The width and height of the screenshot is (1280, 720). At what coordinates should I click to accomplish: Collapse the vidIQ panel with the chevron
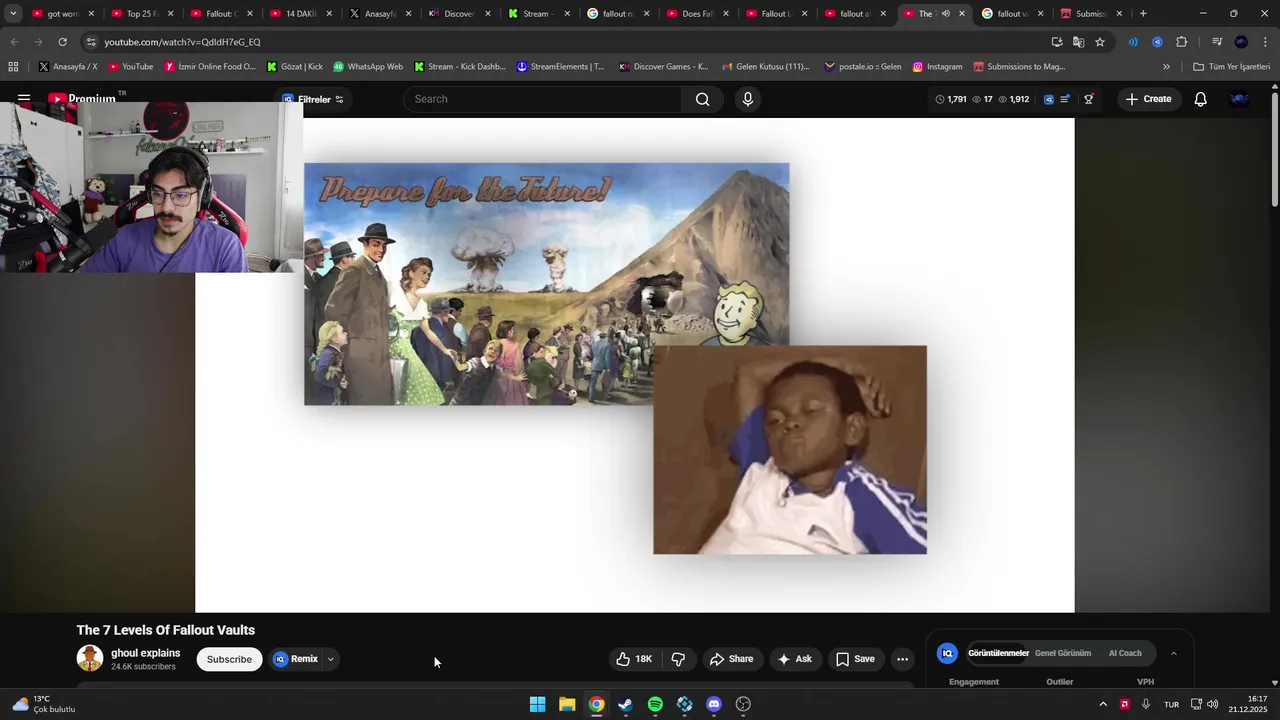(1173, 653)
